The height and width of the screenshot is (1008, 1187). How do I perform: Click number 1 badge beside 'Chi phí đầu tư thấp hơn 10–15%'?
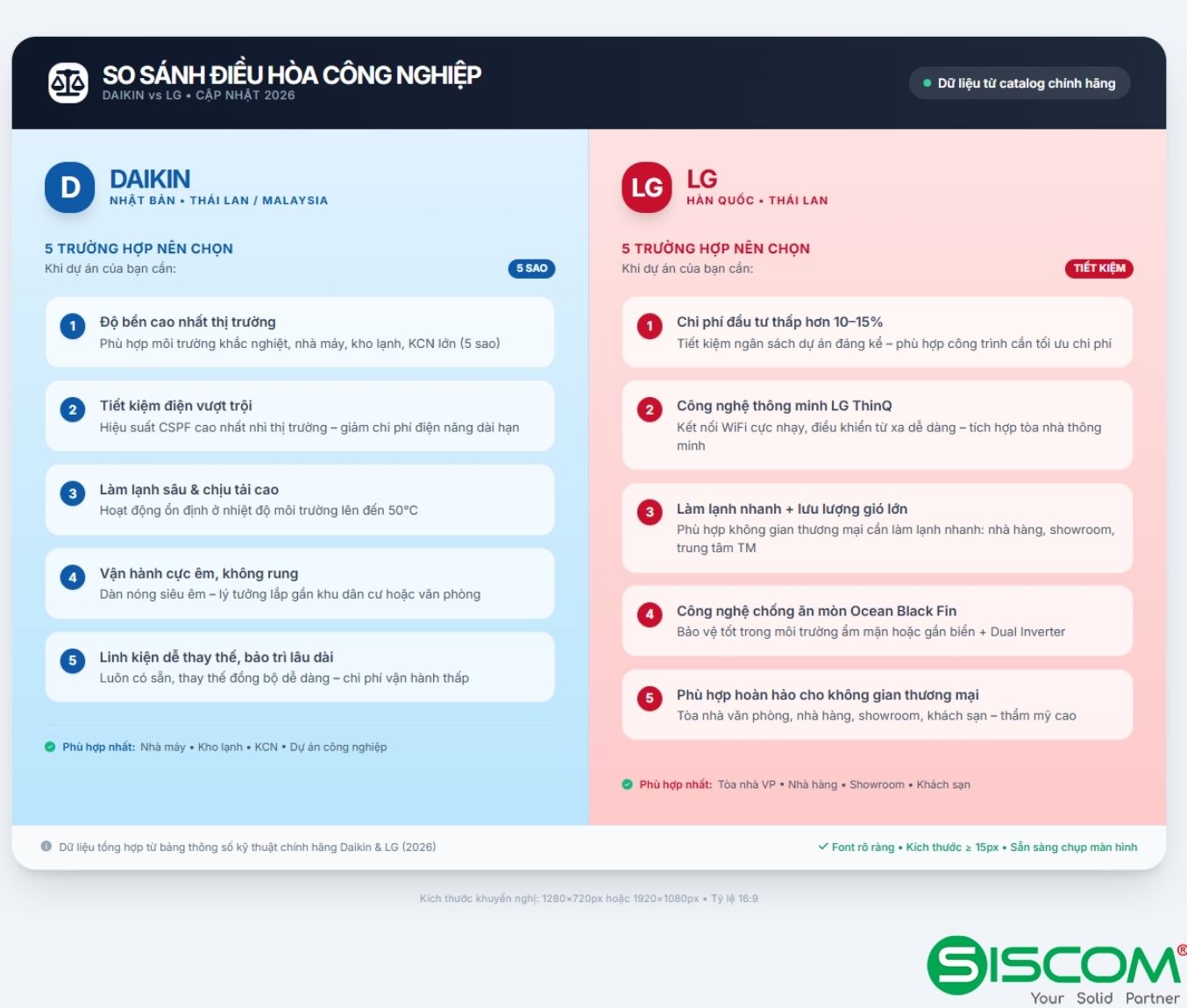point(650,326)
